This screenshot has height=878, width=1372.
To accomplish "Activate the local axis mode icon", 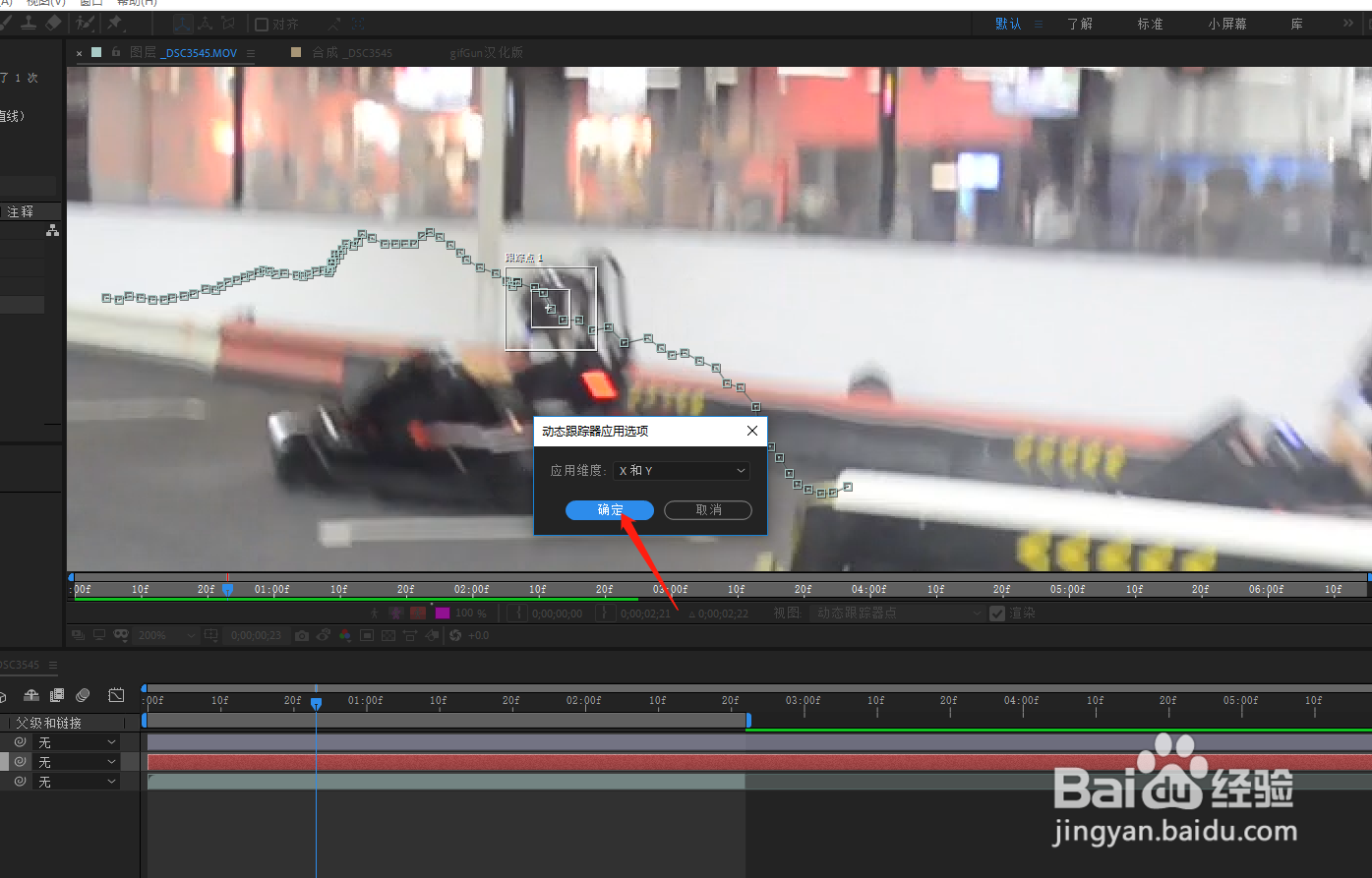I will tap(183, 24).
